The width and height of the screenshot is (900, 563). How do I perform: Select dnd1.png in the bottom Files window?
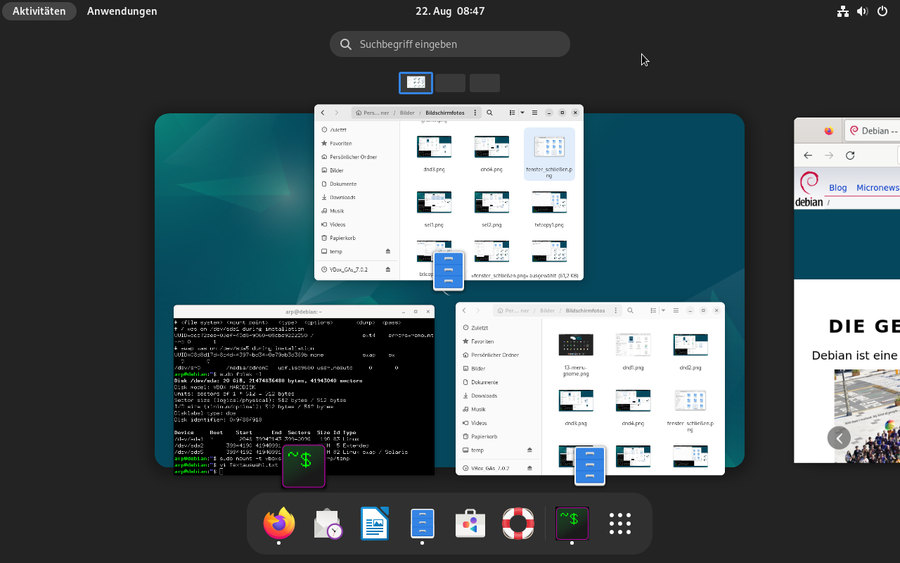(633, 351)
